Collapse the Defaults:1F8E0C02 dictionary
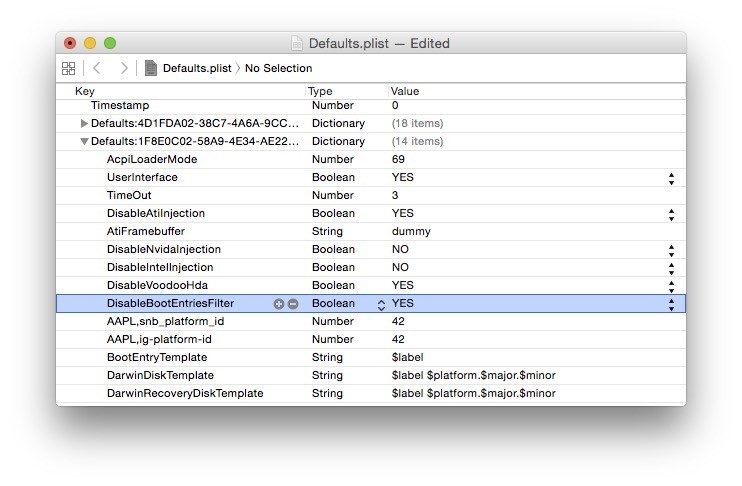This screenshot has height=486, width=742. click(84, 142)
